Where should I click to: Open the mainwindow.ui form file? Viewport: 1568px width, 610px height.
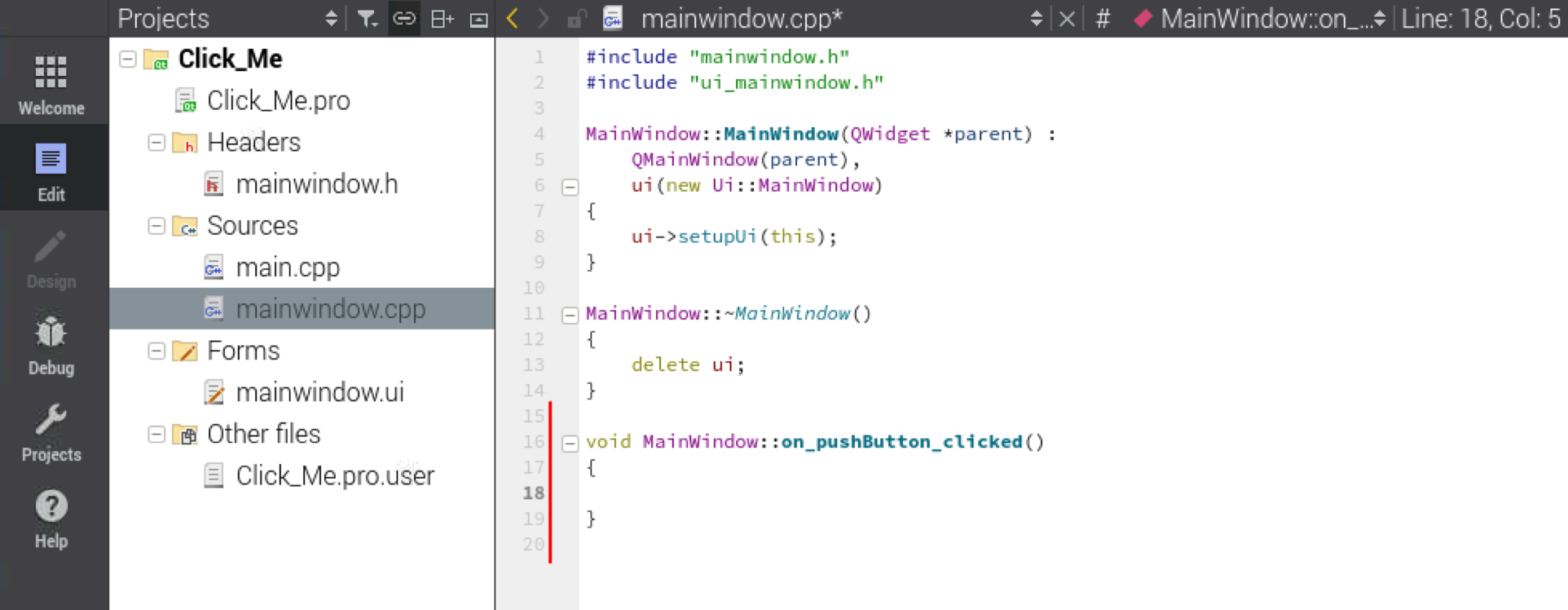pos(319,392)
